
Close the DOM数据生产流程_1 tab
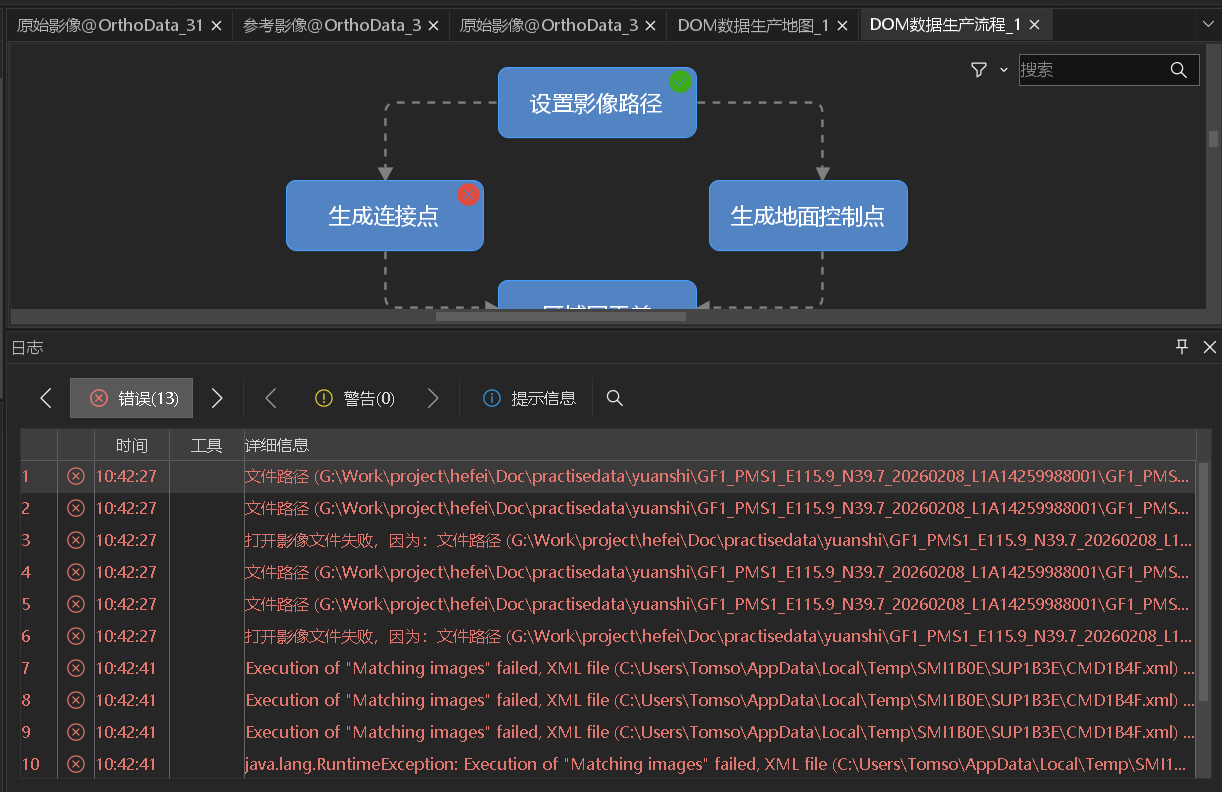(1034, 25)
